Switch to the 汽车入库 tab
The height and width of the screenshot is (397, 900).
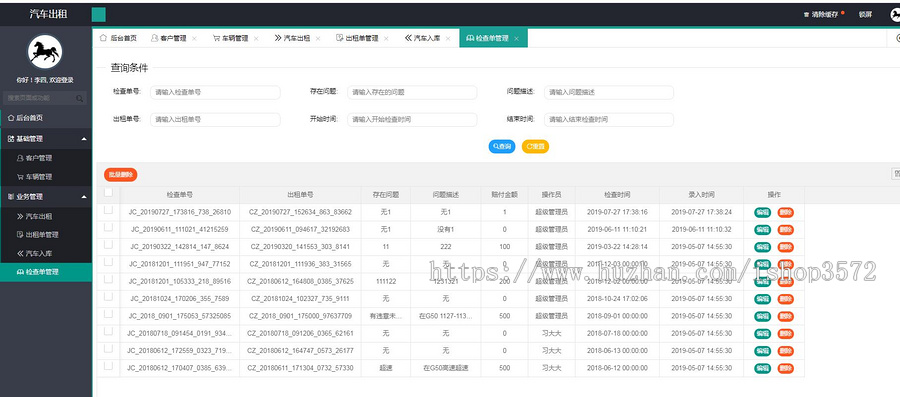[x=422, y=38]
